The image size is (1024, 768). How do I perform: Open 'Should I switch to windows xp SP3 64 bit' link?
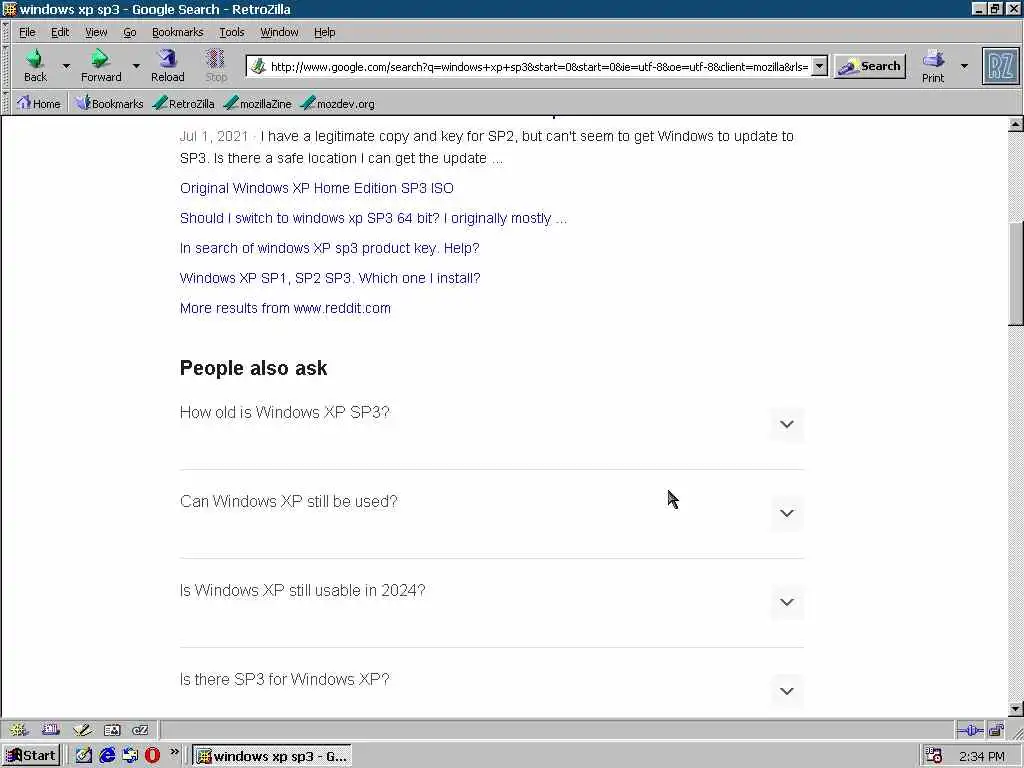click(374, 218)
